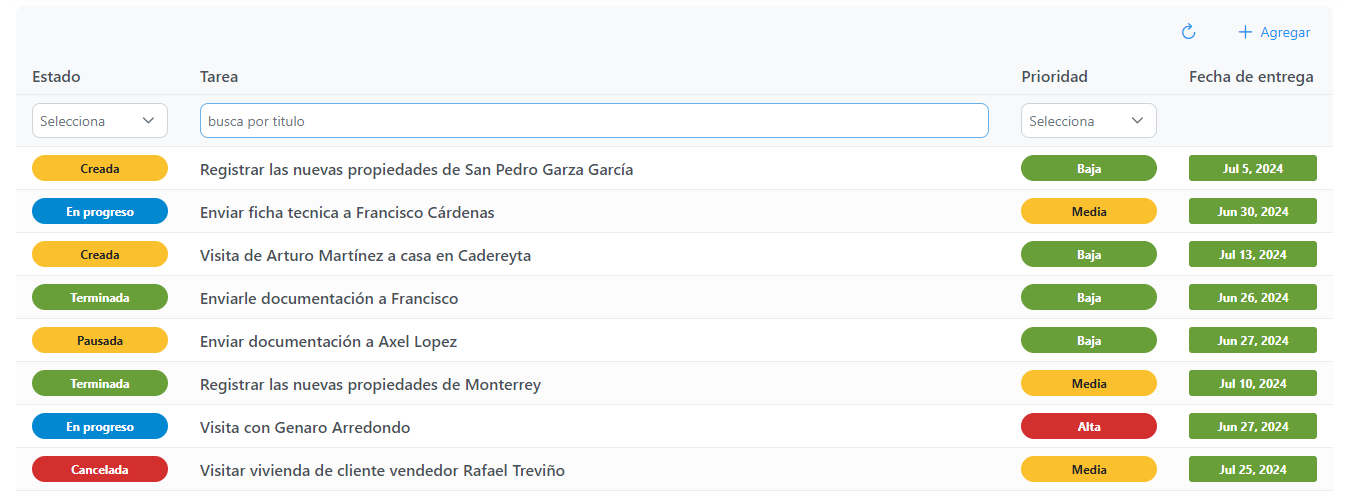Click the Pausada status badge
The image size is (1346, 501).
coord(100,340)
